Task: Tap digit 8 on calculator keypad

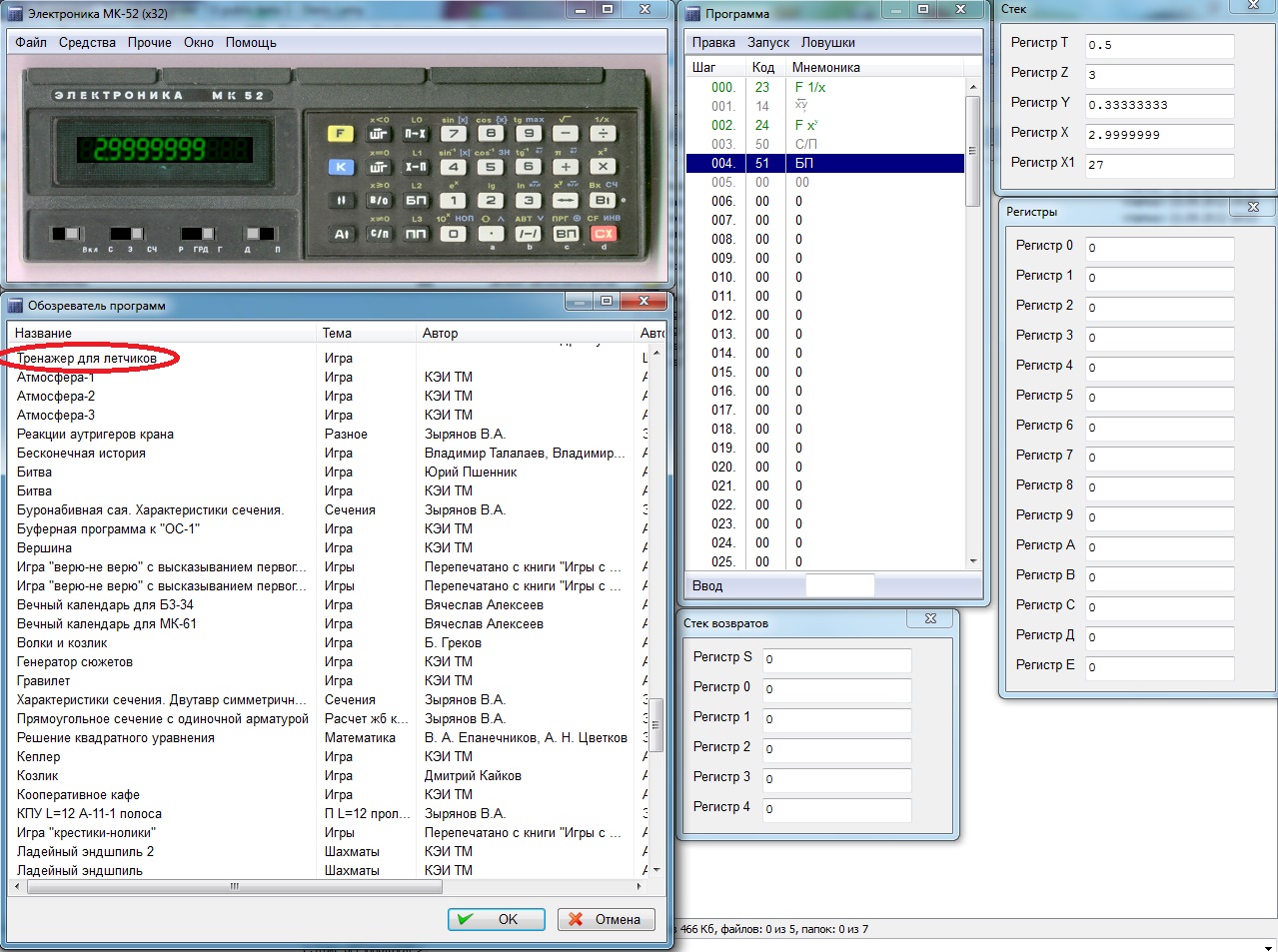Action: pos(491,134)
